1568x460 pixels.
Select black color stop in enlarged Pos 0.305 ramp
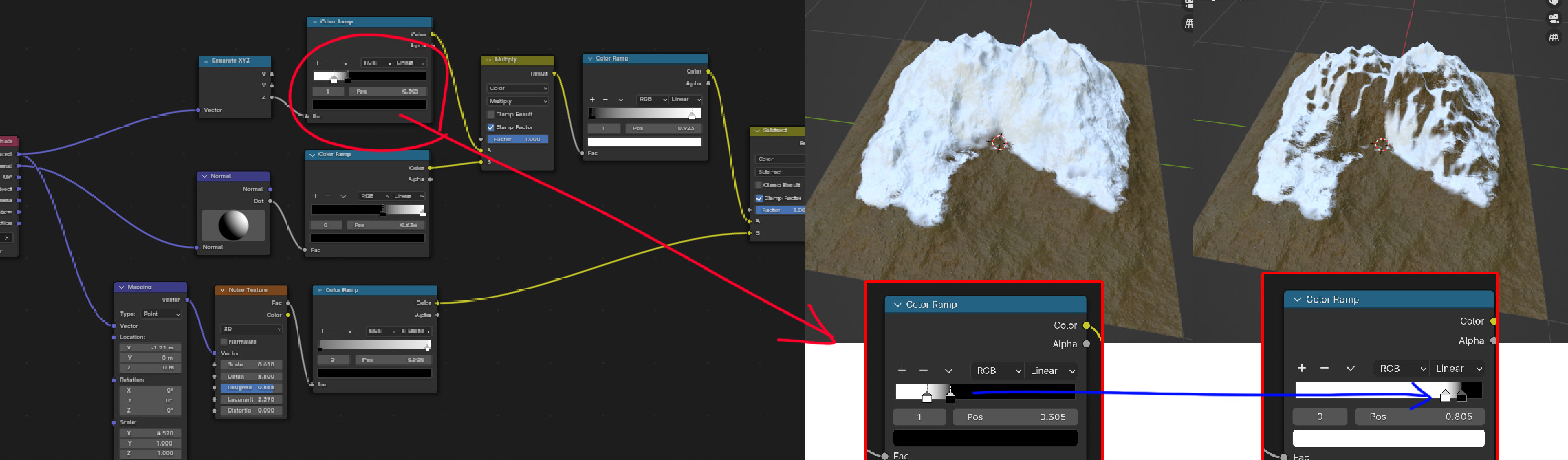tap(950, 396)
